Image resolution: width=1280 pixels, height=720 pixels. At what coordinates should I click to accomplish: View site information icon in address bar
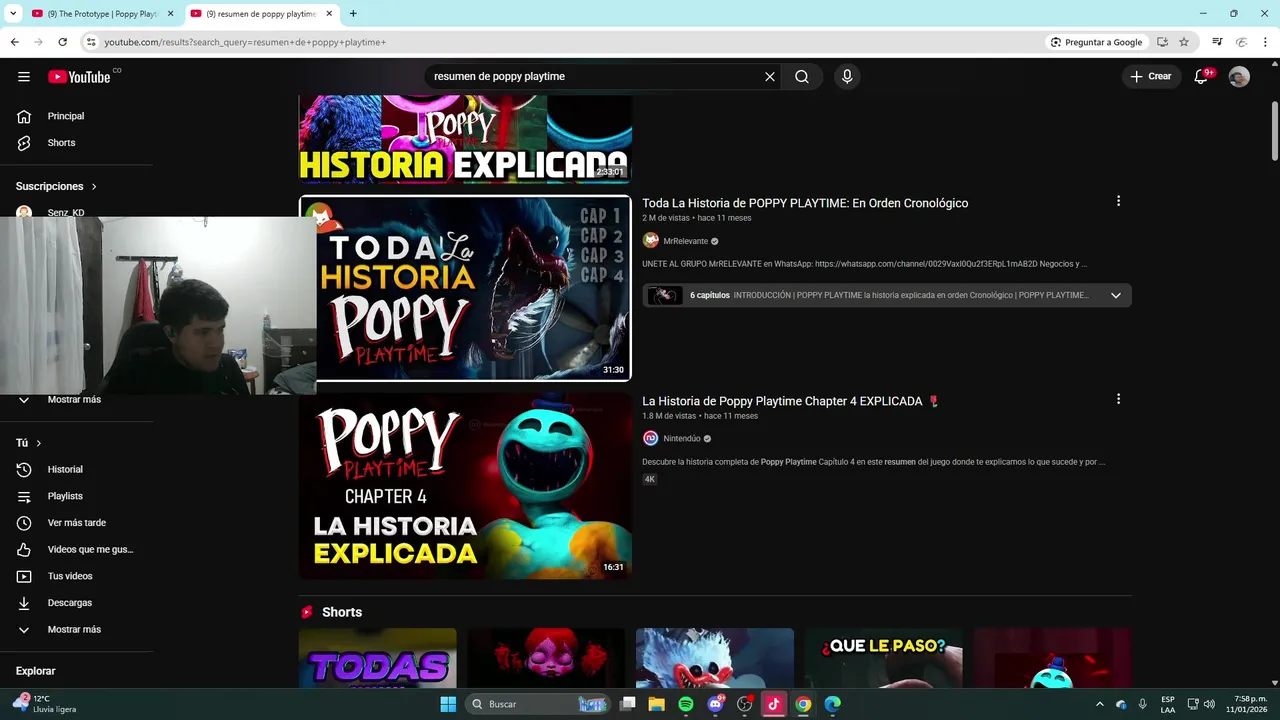(x=91, y=42)
